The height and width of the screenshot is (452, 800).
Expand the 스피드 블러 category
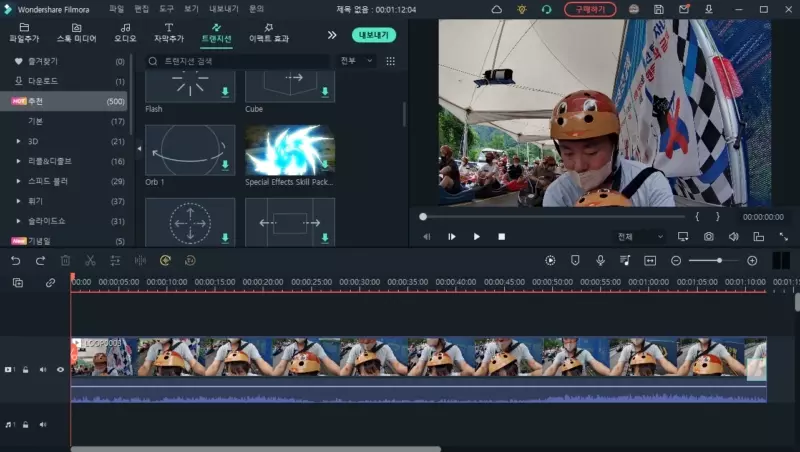coord(18,181)
